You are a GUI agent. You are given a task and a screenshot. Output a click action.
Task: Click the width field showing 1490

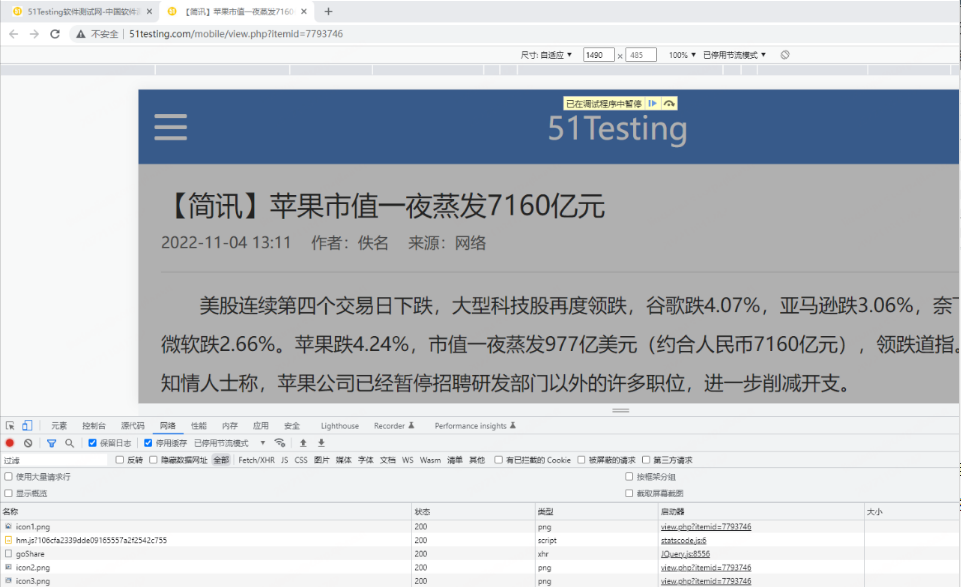click(x=598, y=55)
